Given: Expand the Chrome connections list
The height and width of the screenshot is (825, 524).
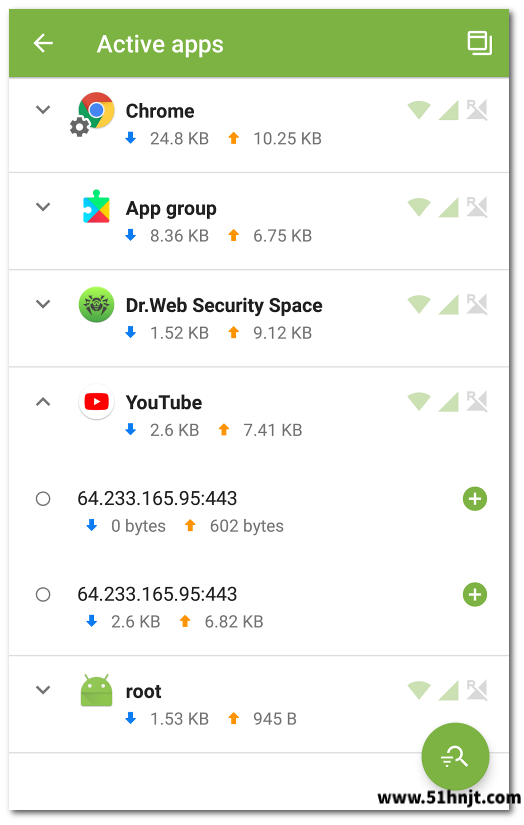Looking at the screenshot, I should coord(43,109).
